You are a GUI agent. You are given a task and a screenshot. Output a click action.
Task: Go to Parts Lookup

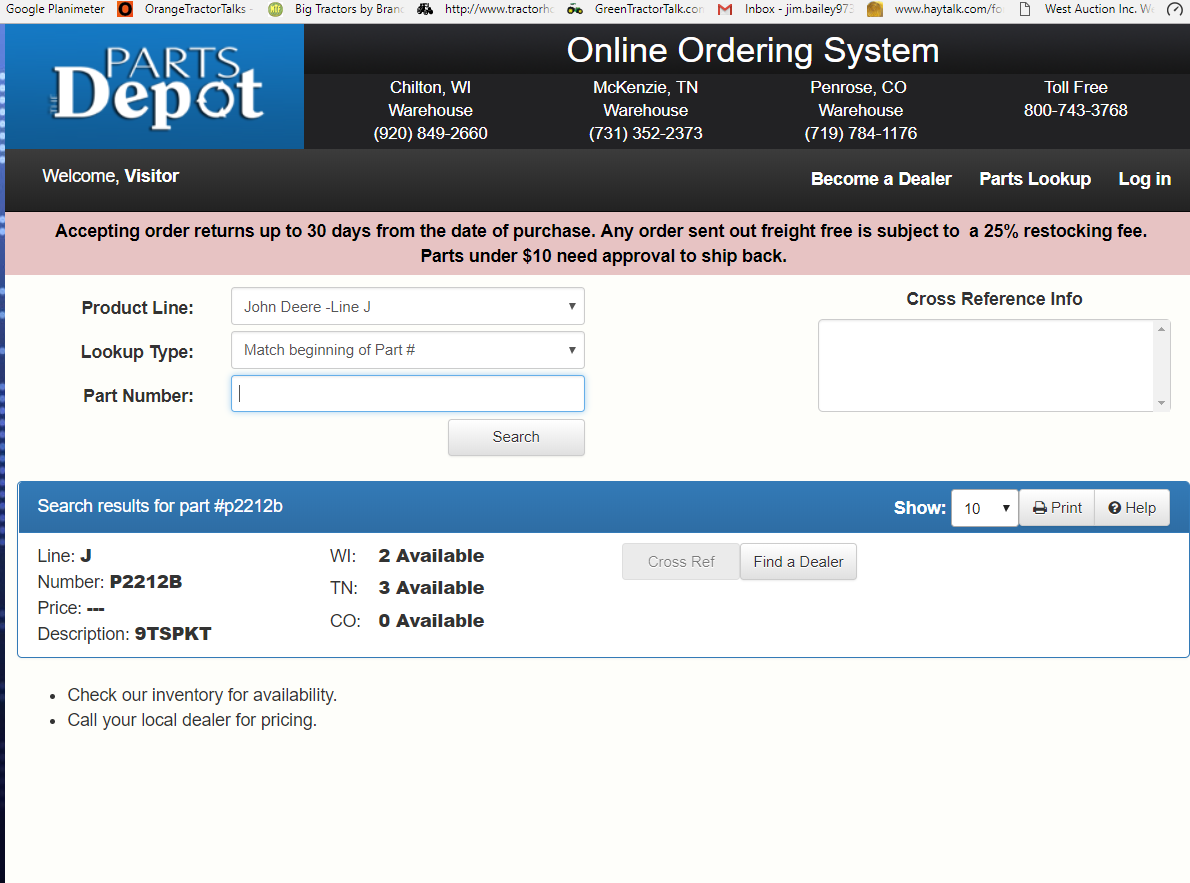(x=1034, y=179)
